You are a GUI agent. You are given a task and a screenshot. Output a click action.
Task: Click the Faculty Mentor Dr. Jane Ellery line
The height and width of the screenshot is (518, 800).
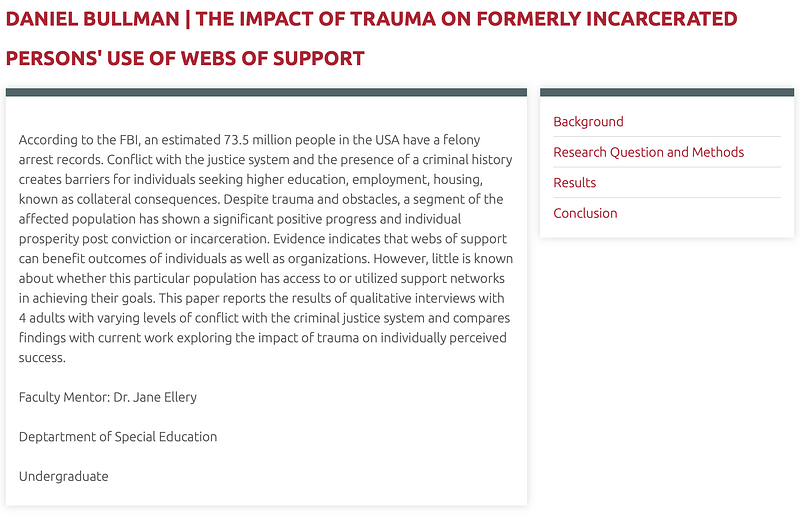tap(108, 397)
